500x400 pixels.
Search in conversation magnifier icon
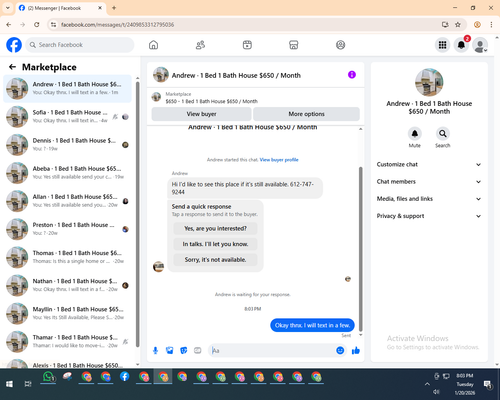[x=443, y=134]
